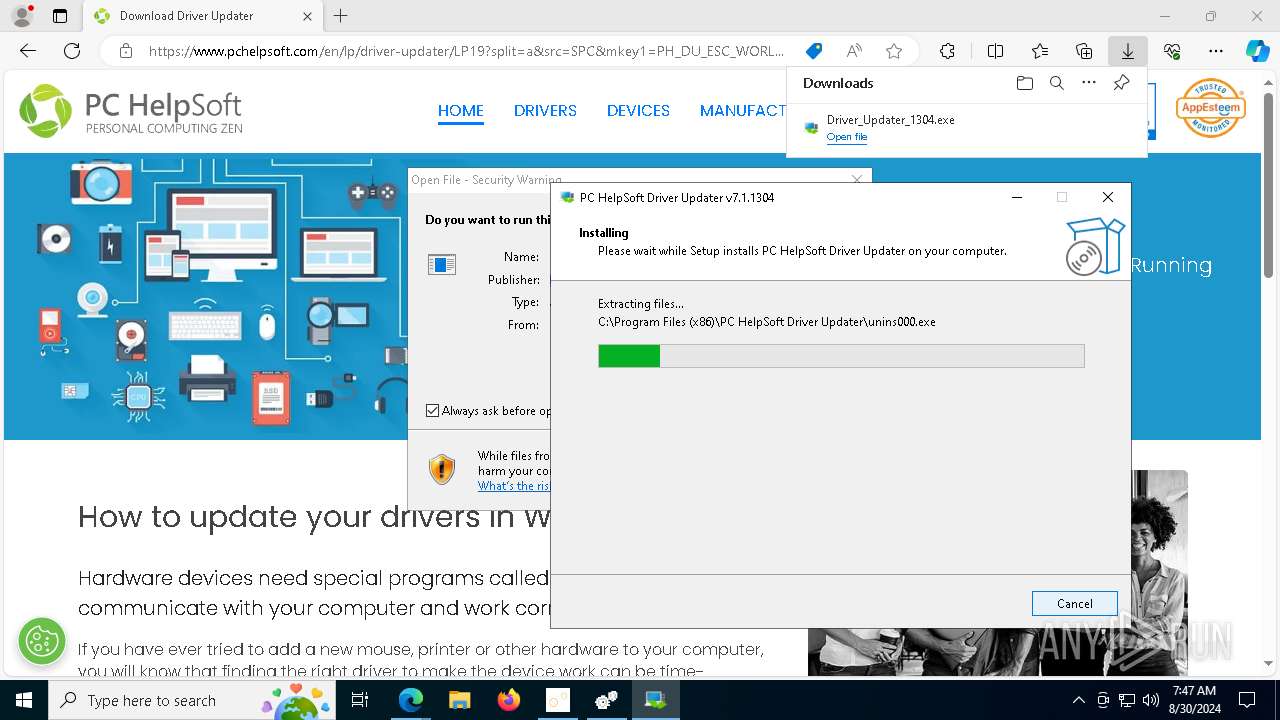This screenshot has width=1280, height=720.
Task: Open more options in Downloads panel
Action: click(1089, 83)
